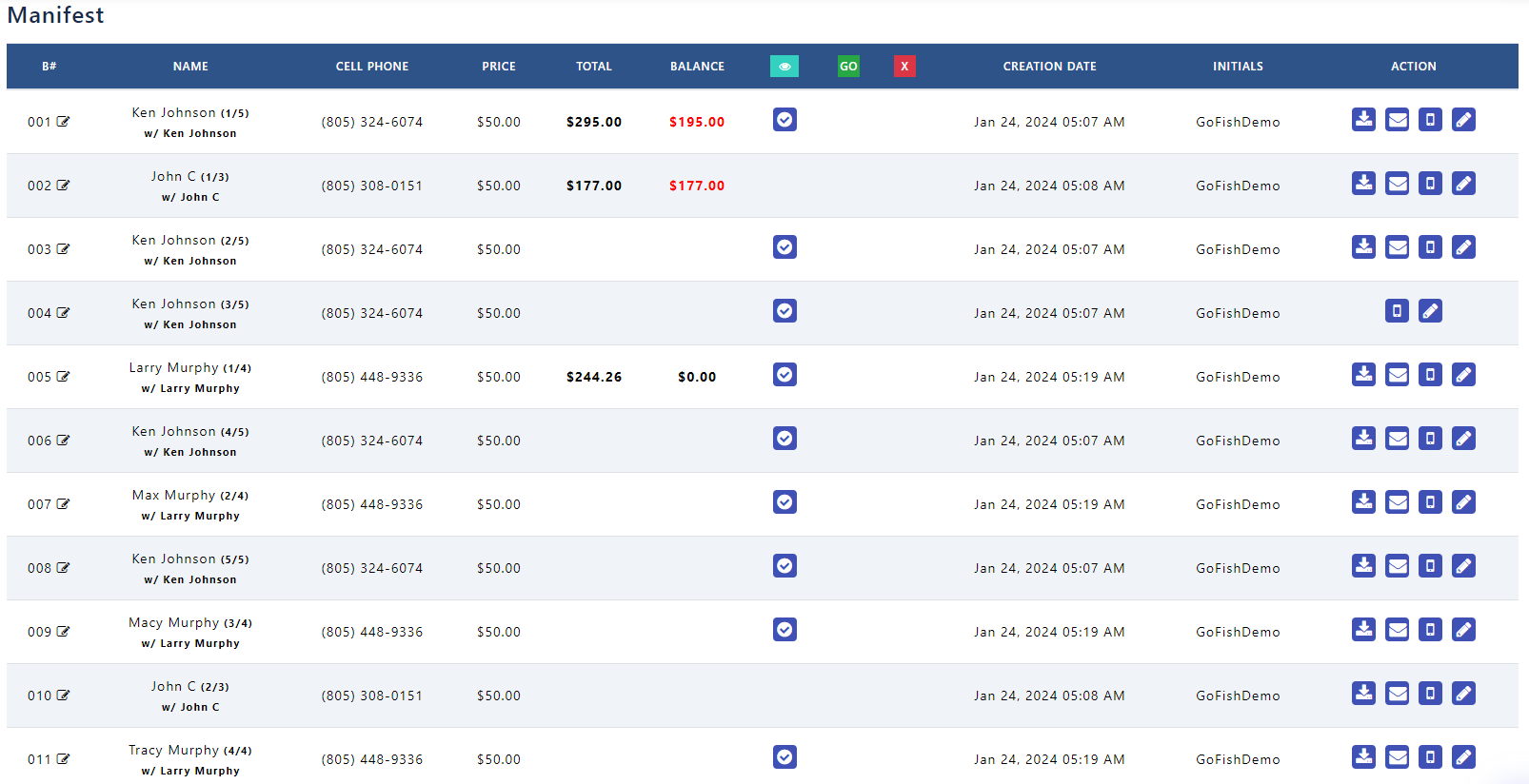Uncheck the checkbox for booking 008
This screenshot has width=1529, height=784.
[x=784, y=566]
